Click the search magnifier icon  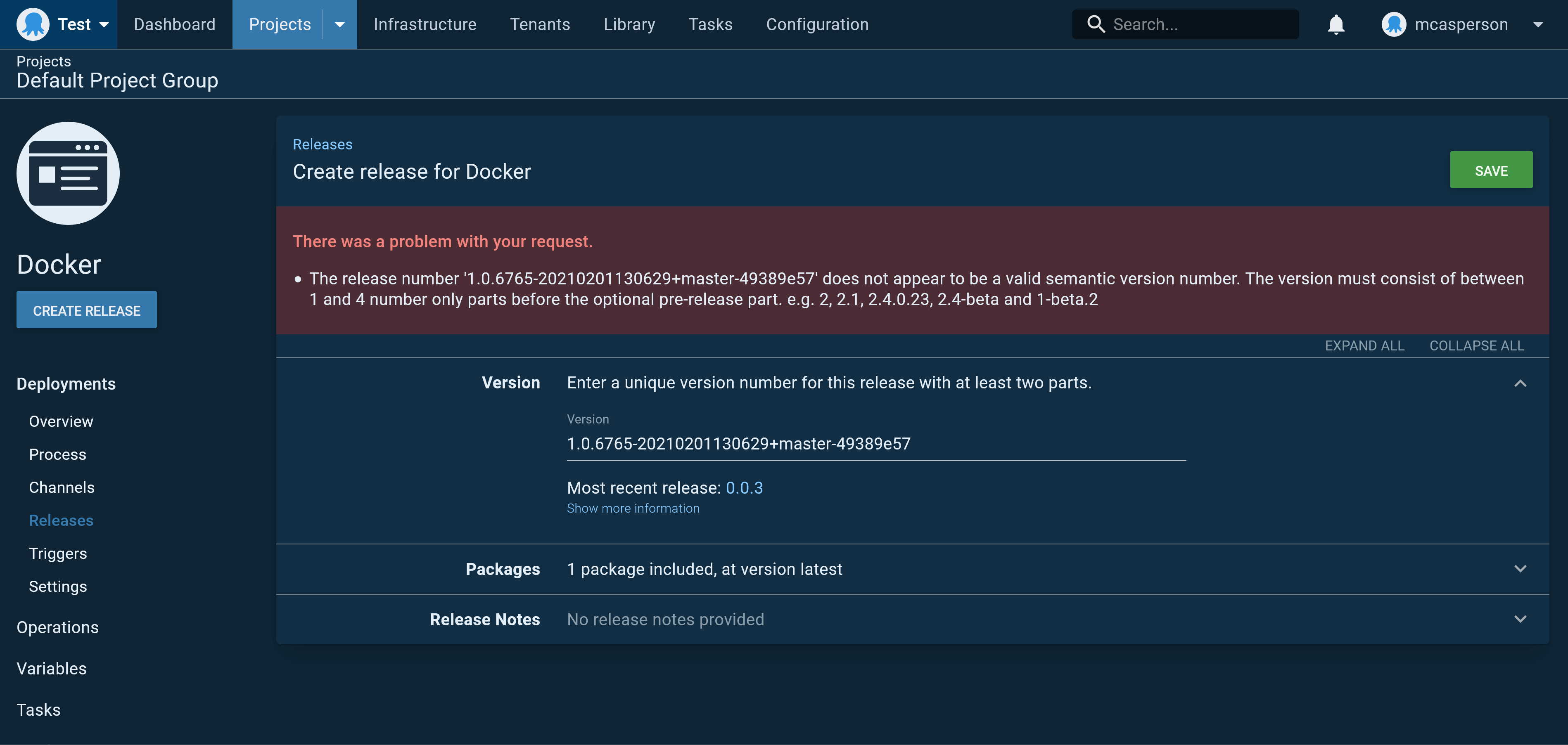pyautogui.click(x=1096, y=24)
